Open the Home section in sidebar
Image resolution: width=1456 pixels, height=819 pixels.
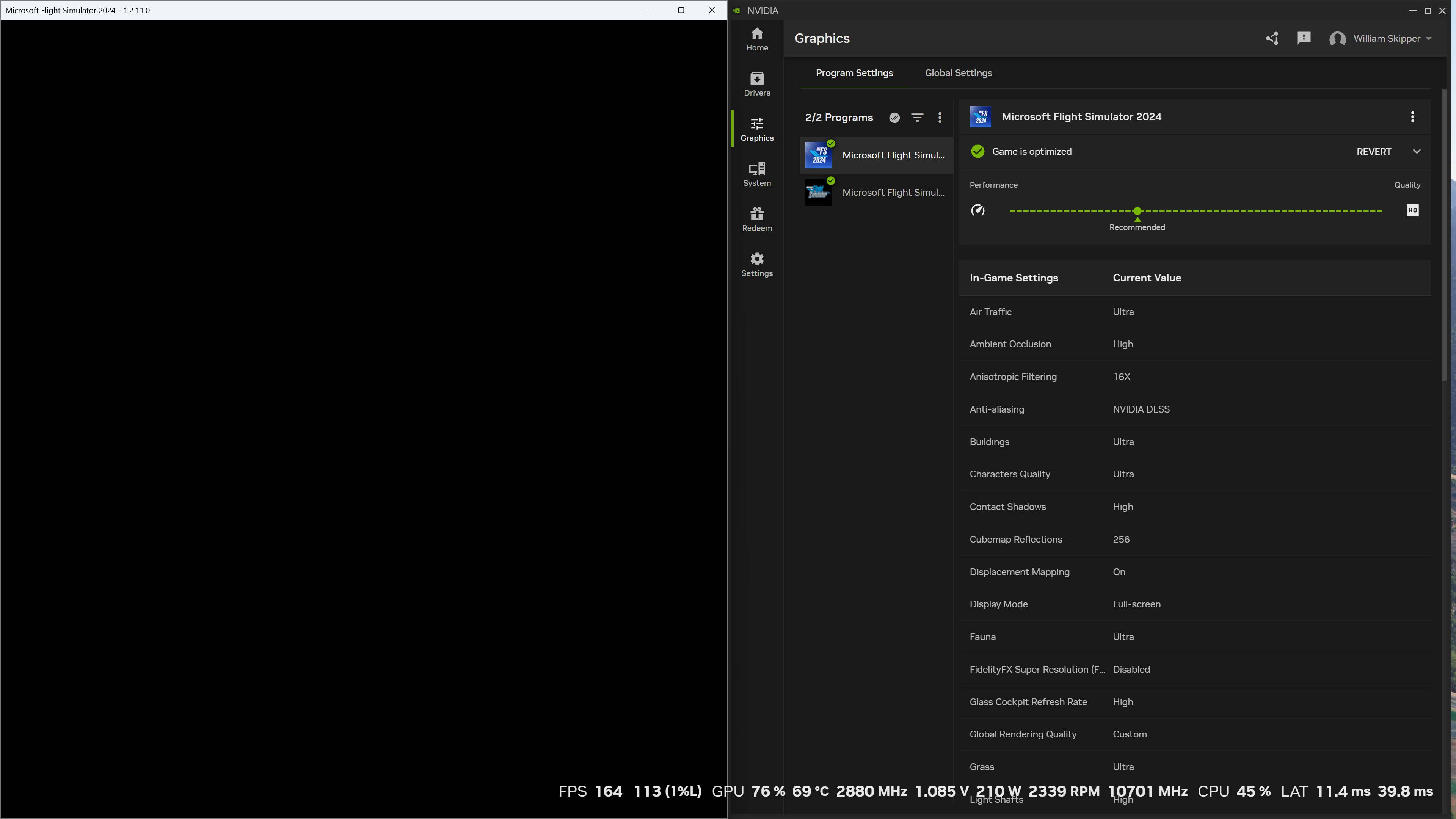(x=757, y=39)
